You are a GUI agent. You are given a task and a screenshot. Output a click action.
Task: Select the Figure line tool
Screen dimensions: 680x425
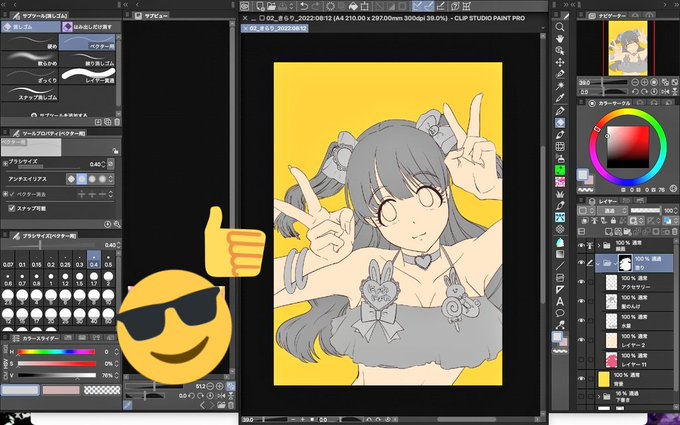click(560, 266)
